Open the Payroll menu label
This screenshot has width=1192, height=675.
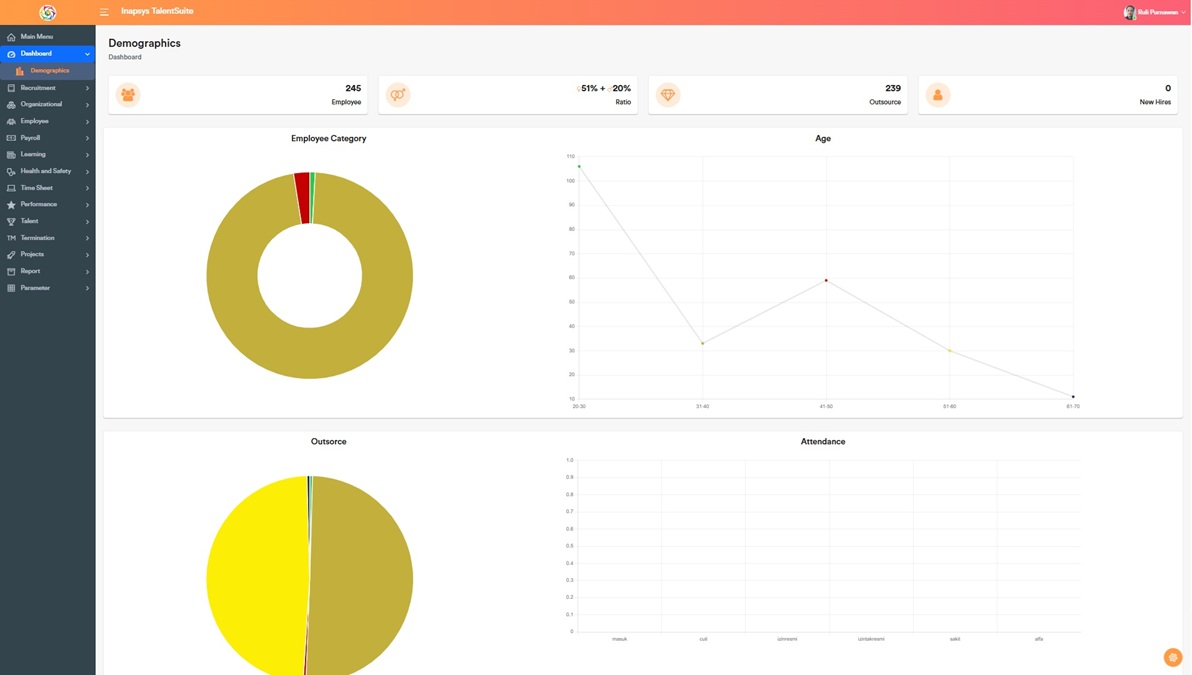[30, 138]
